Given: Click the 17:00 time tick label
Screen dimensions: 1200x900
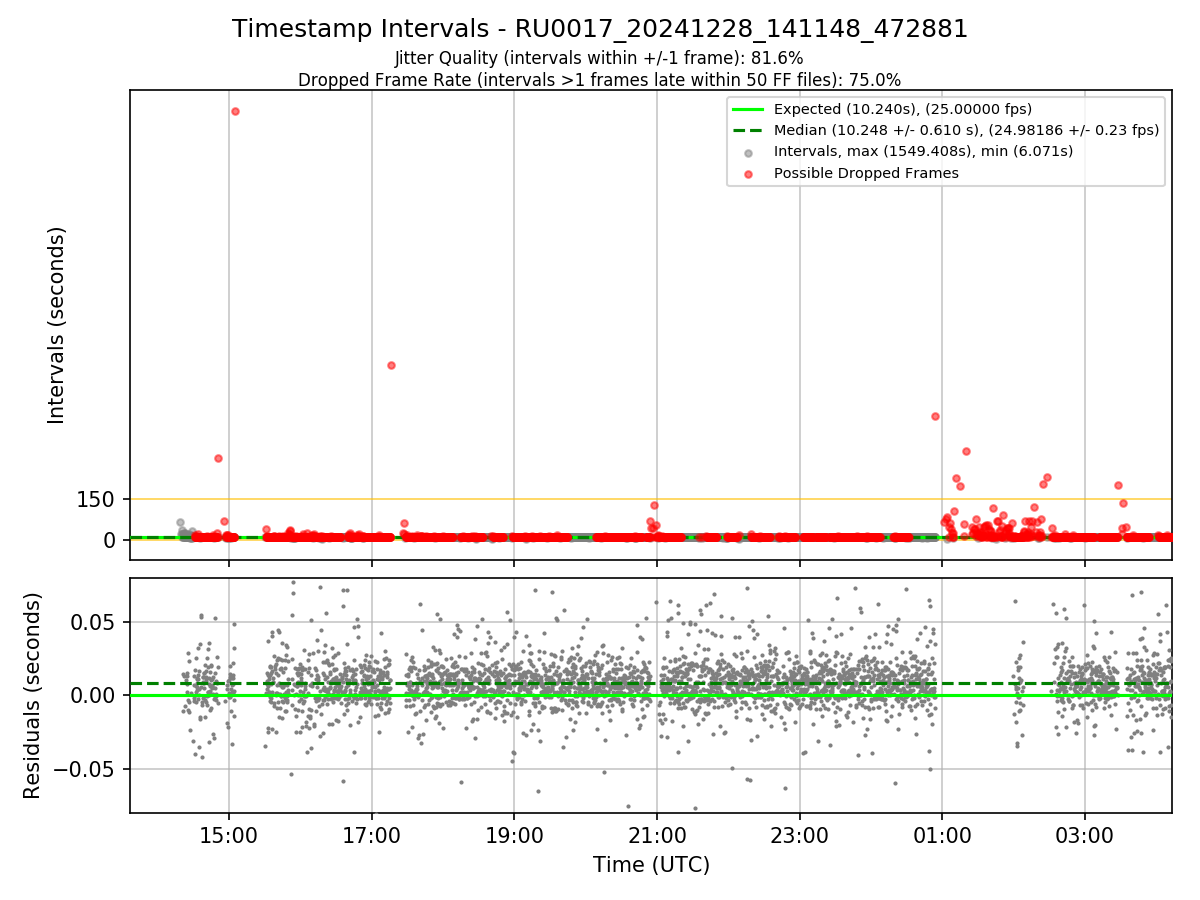Looking at the screenshot, I should click(372, 834).
